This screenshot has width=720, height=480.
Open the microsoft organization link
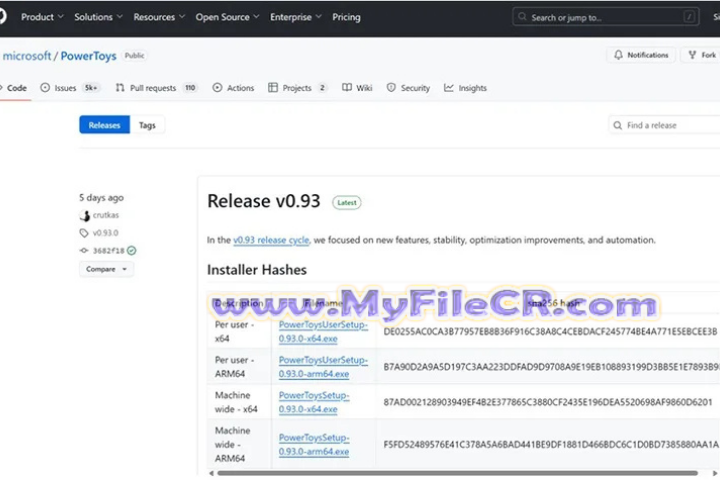coord(27,56)
